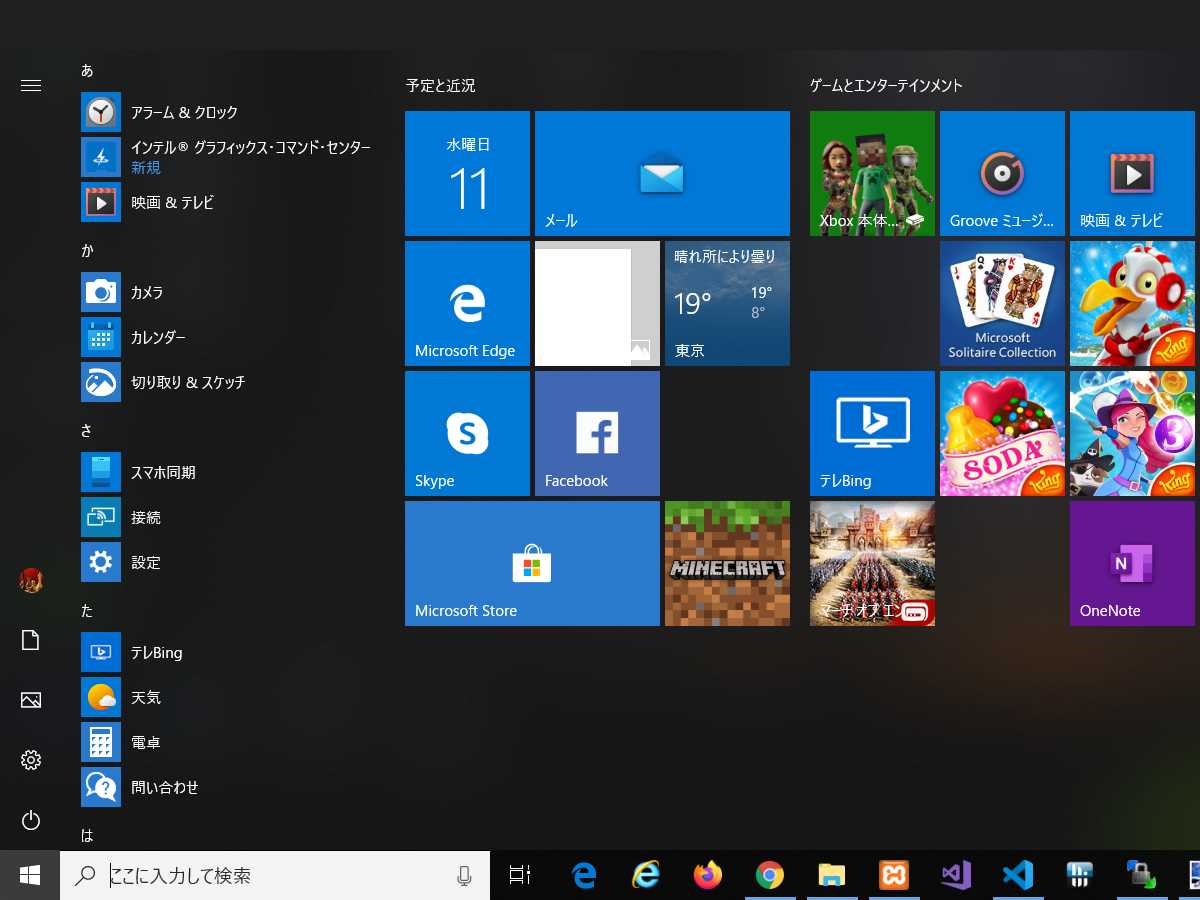Open Microsoft Solitaire Collection tile

click(x=1002, y=303)
